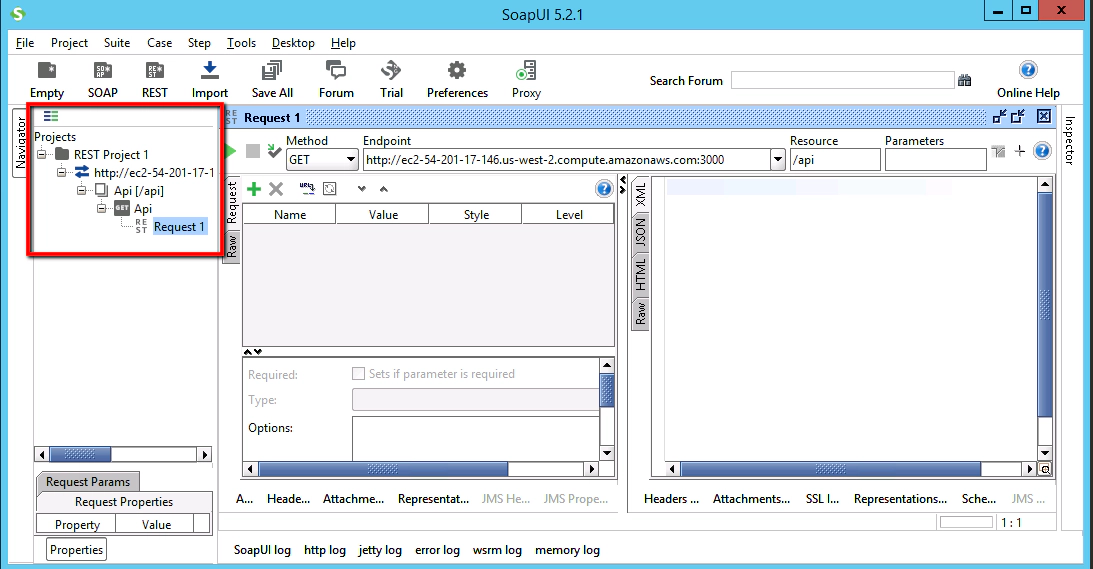Screen dimensions: 1093x569
Task: Select Request 1 in project tree
Action: [x=179, y=227]
